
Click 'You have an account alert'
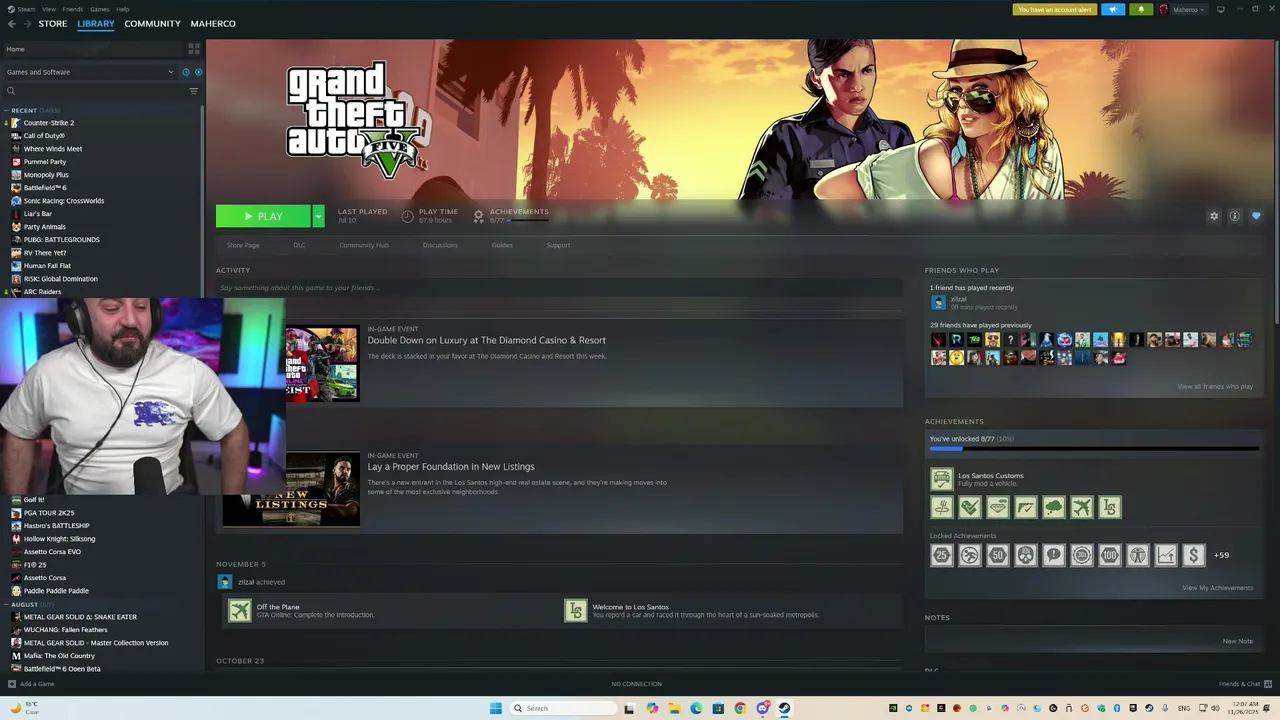point(1055,9)
